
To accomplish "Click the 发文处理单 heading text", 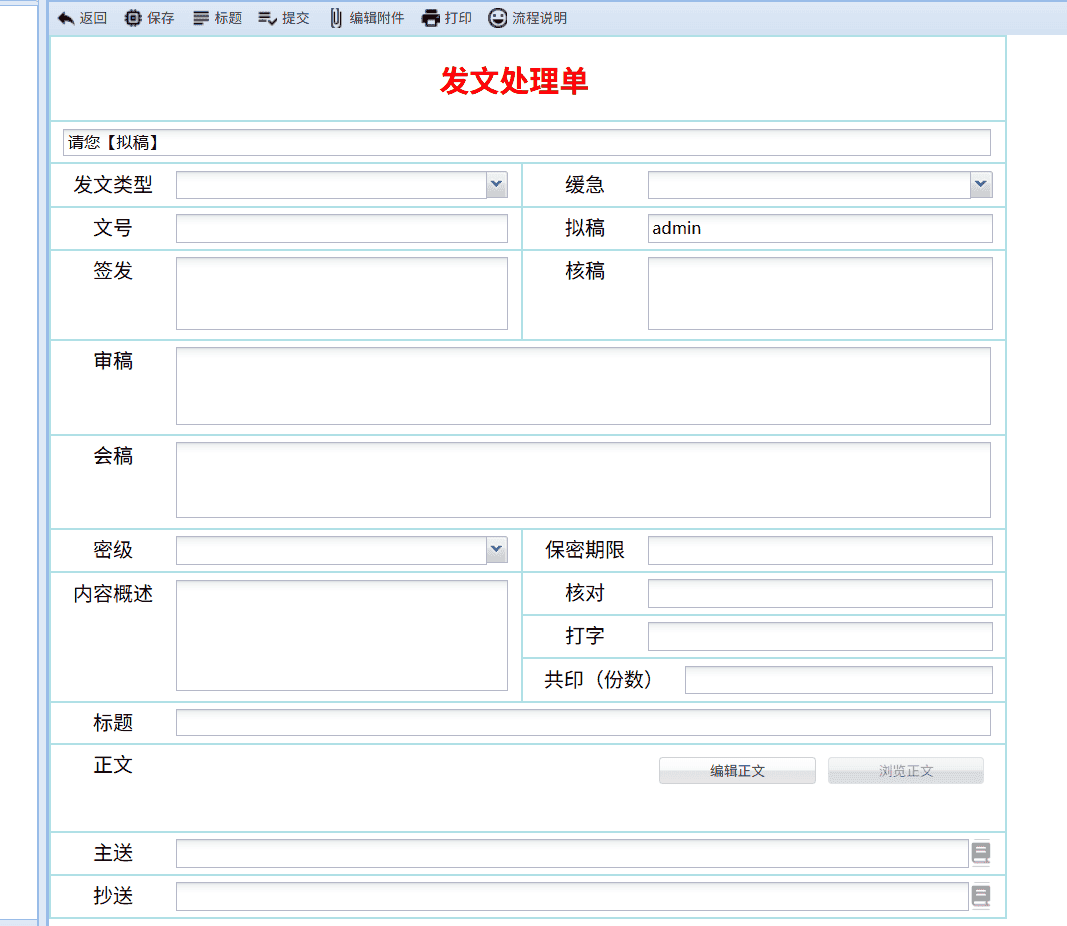I will (514, 81).
